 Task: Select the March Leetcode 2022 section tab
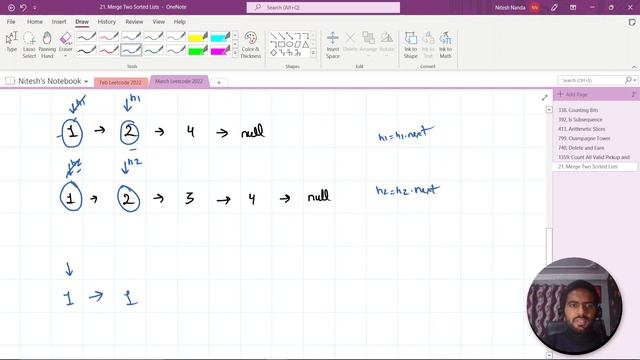(179, 81)
